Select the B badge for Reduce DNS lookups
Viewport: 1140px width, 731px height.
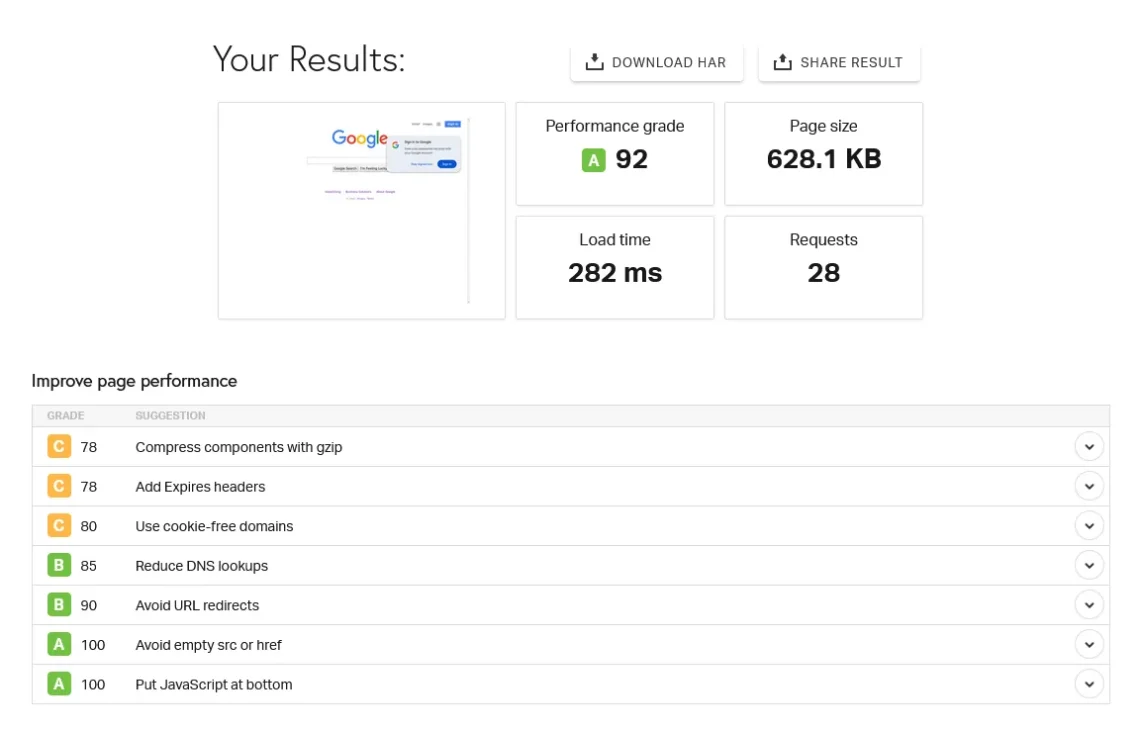[x=58, y=565]
